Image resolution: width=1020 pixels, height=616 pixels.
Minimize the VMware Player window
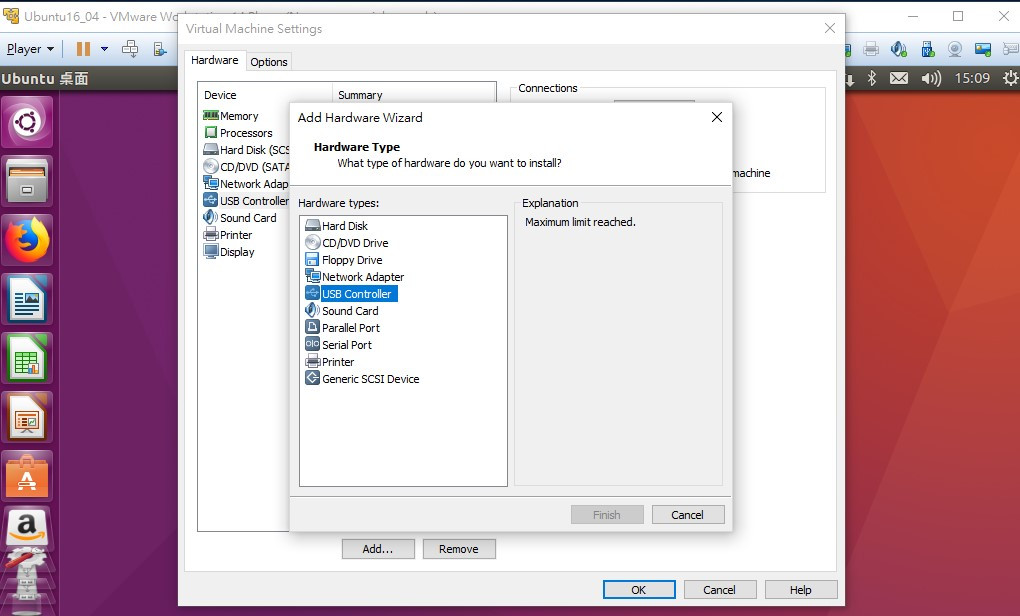[913, 16]
